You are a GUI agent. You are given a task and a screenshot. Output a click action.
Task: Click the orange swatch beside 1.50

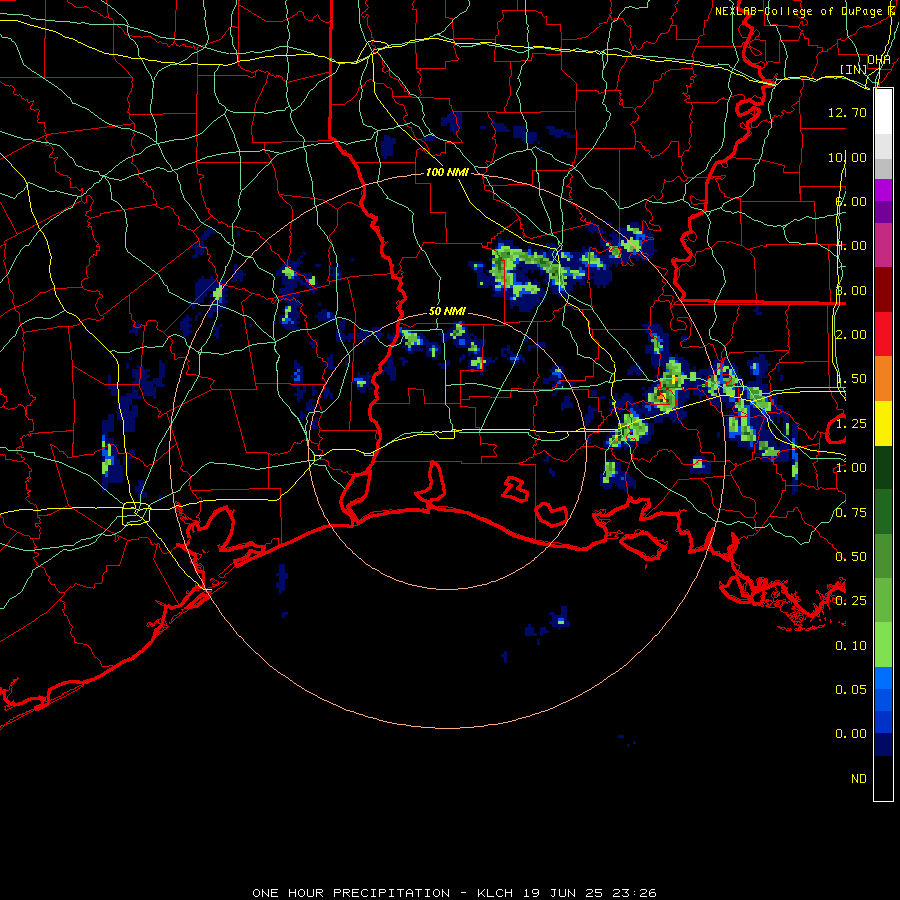click(883, 379)
